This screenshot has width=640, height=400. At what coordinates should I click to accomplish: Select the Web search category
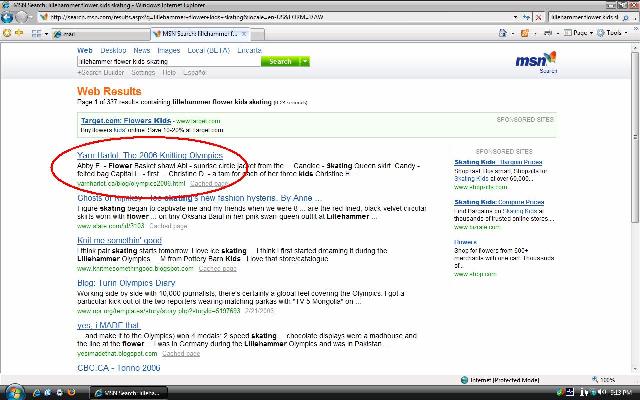[x=84, y=50]
